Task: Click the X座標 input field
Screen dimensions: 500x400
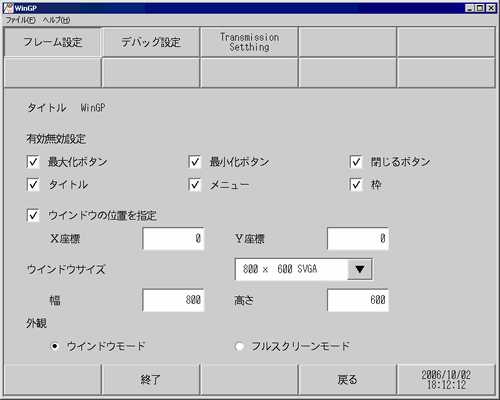Action: [x=173, y=239]
